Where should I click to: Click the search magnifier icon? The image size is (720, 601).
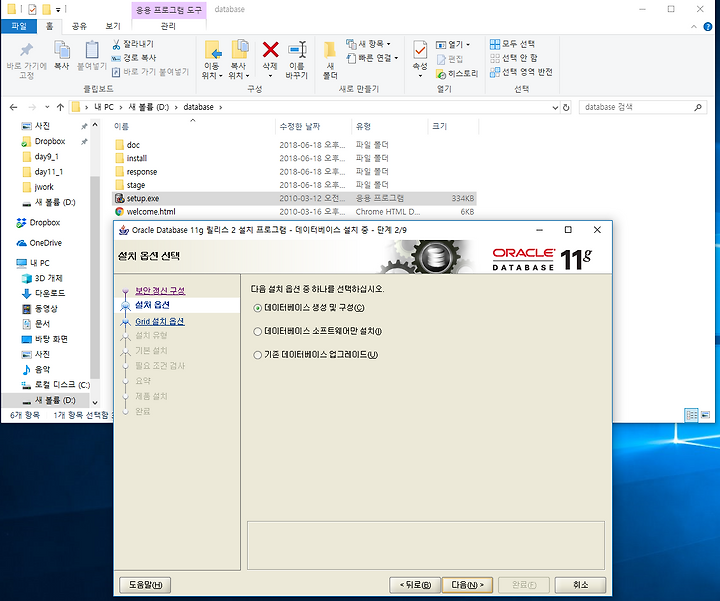click(698, 107)
